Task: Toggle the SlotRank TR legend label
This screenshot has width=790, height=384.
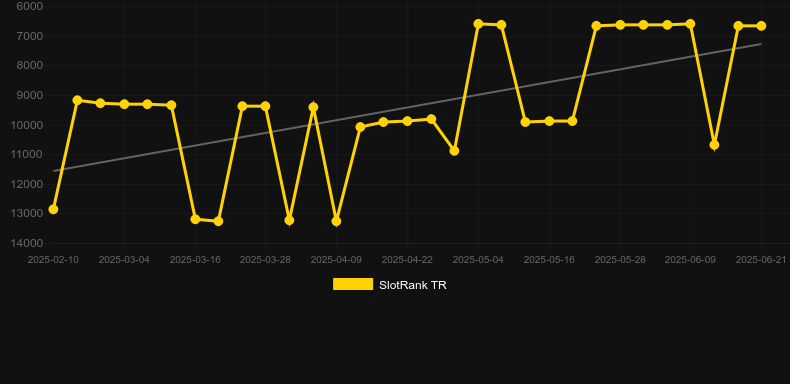Action: [413, 285]
